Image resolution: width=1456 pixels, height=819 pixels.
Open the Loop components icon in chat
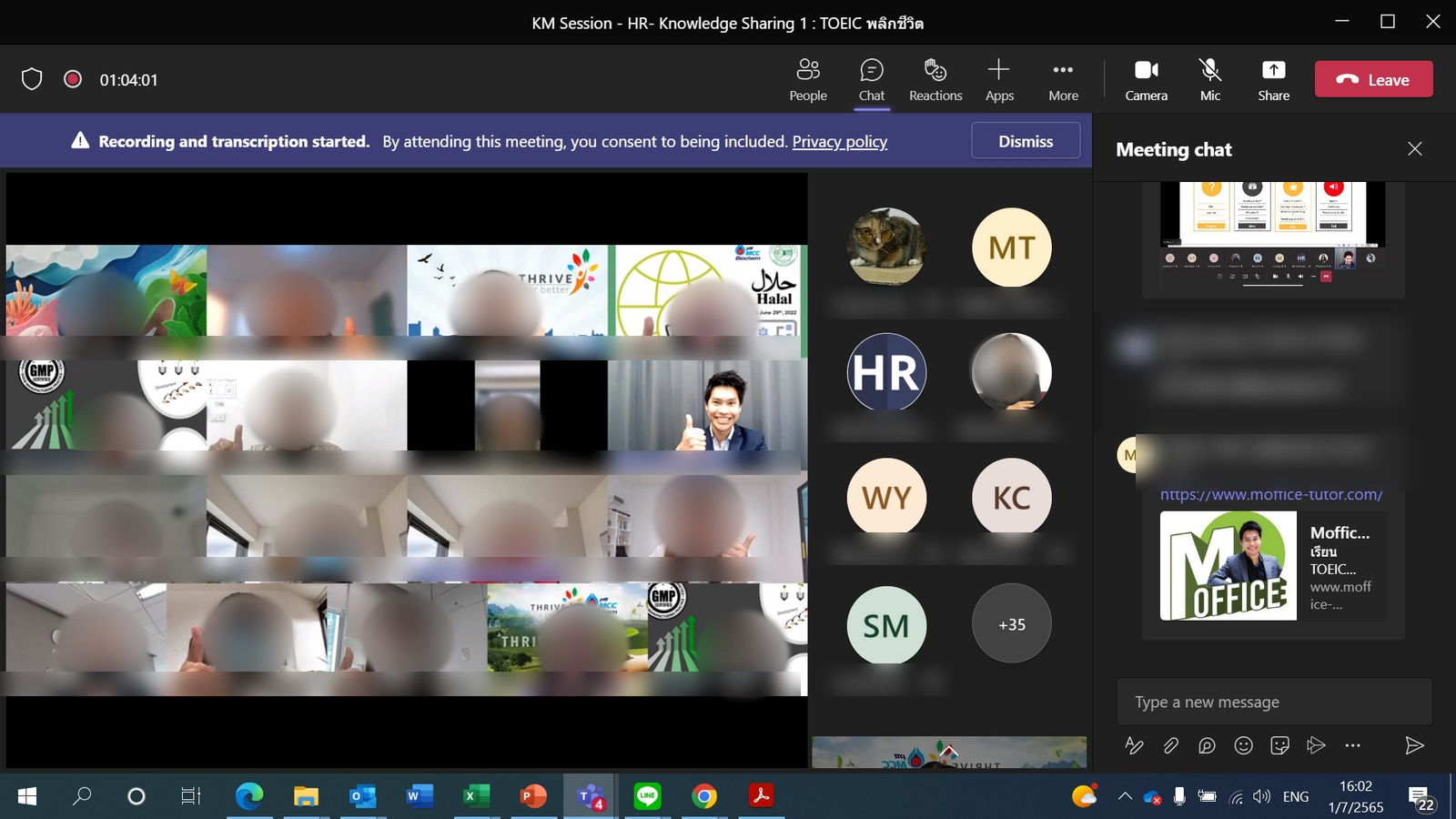1207,745
